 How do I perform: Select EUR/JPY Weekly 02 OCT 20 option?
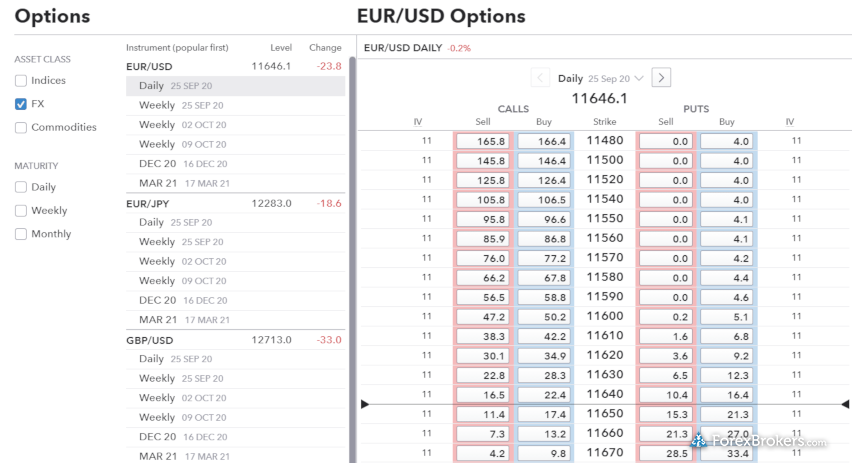(235, 261)
